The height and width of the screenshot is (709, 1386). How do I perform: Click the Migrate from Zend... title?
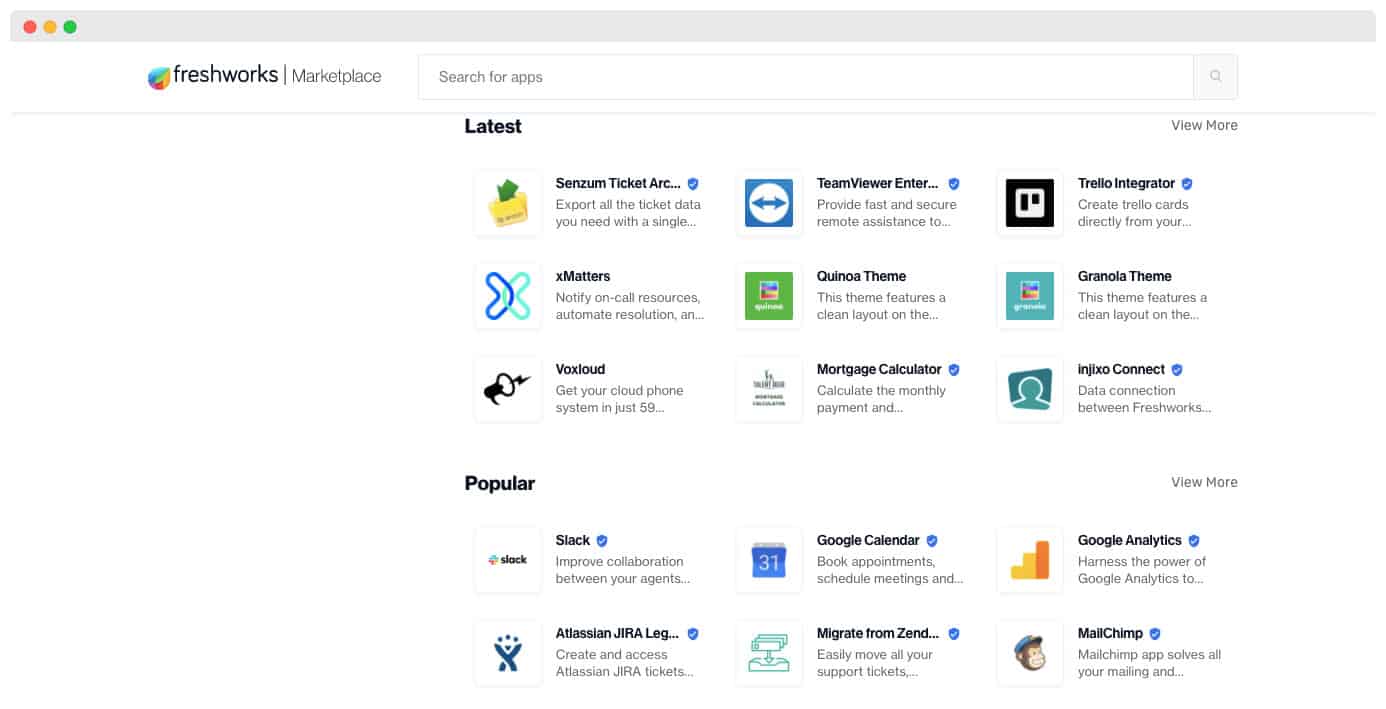tap(878, 633)
